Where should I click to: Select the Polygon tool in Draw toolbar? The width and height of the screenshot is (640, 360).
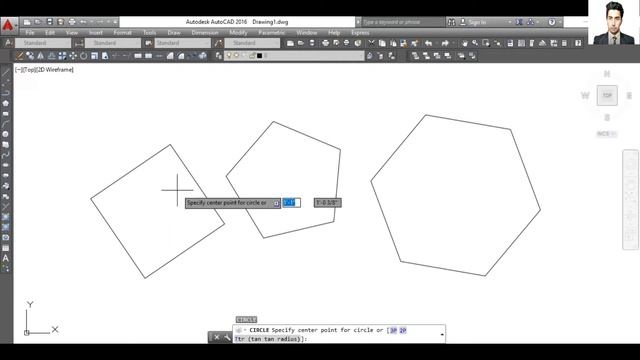pos(5,103)
